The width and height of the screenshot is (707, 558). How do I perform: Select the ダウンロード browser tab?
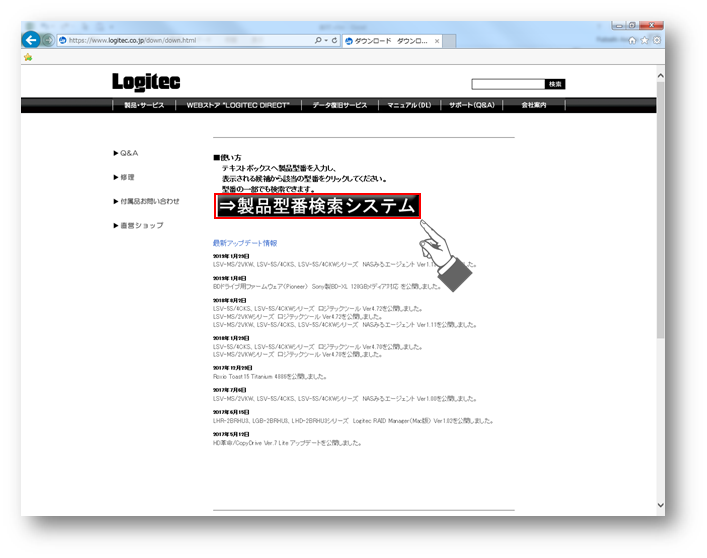tap(392, 41)
